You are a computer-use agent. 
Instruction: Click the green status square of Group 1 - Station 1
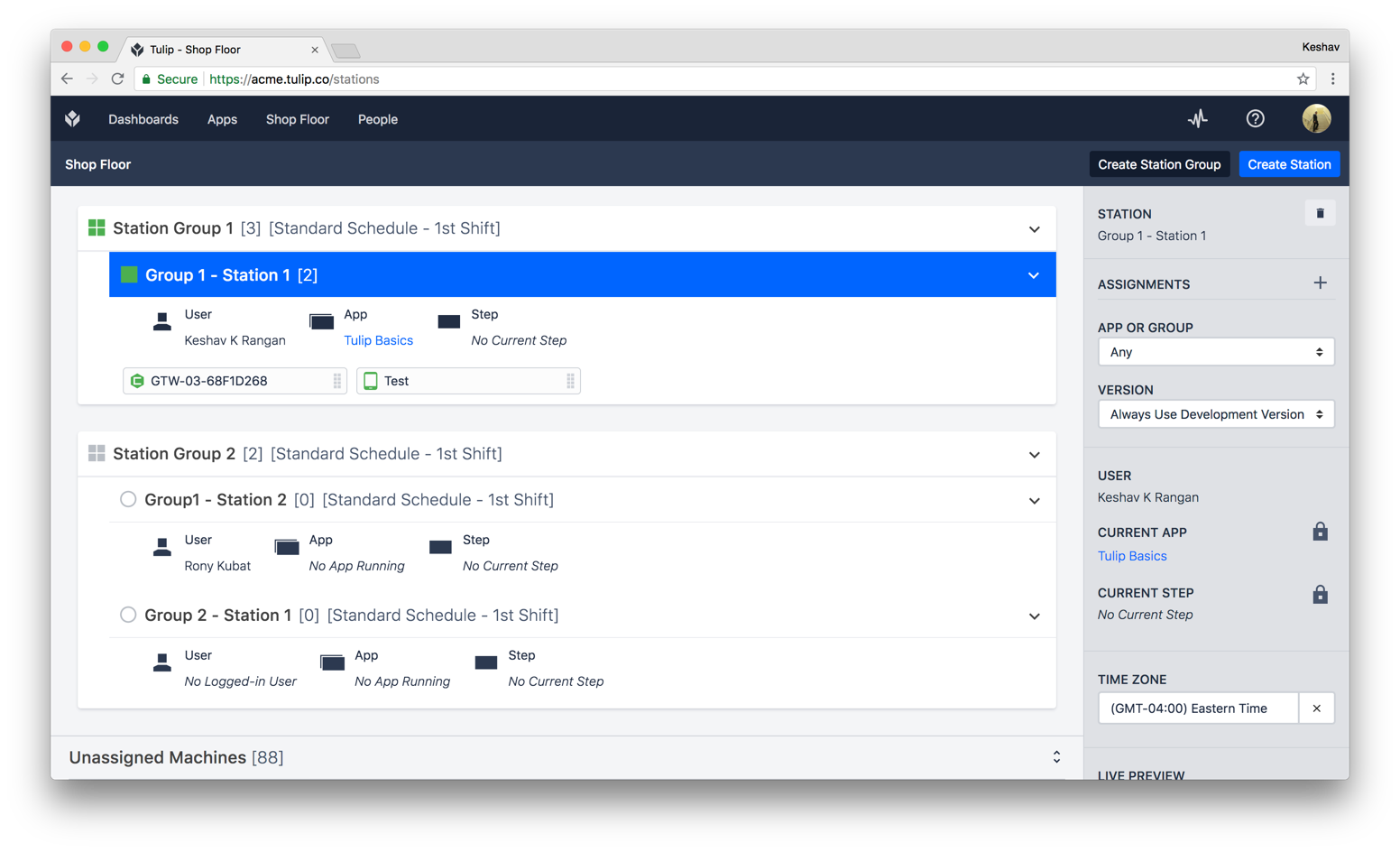pyautogui.click(x=129, y=274)
